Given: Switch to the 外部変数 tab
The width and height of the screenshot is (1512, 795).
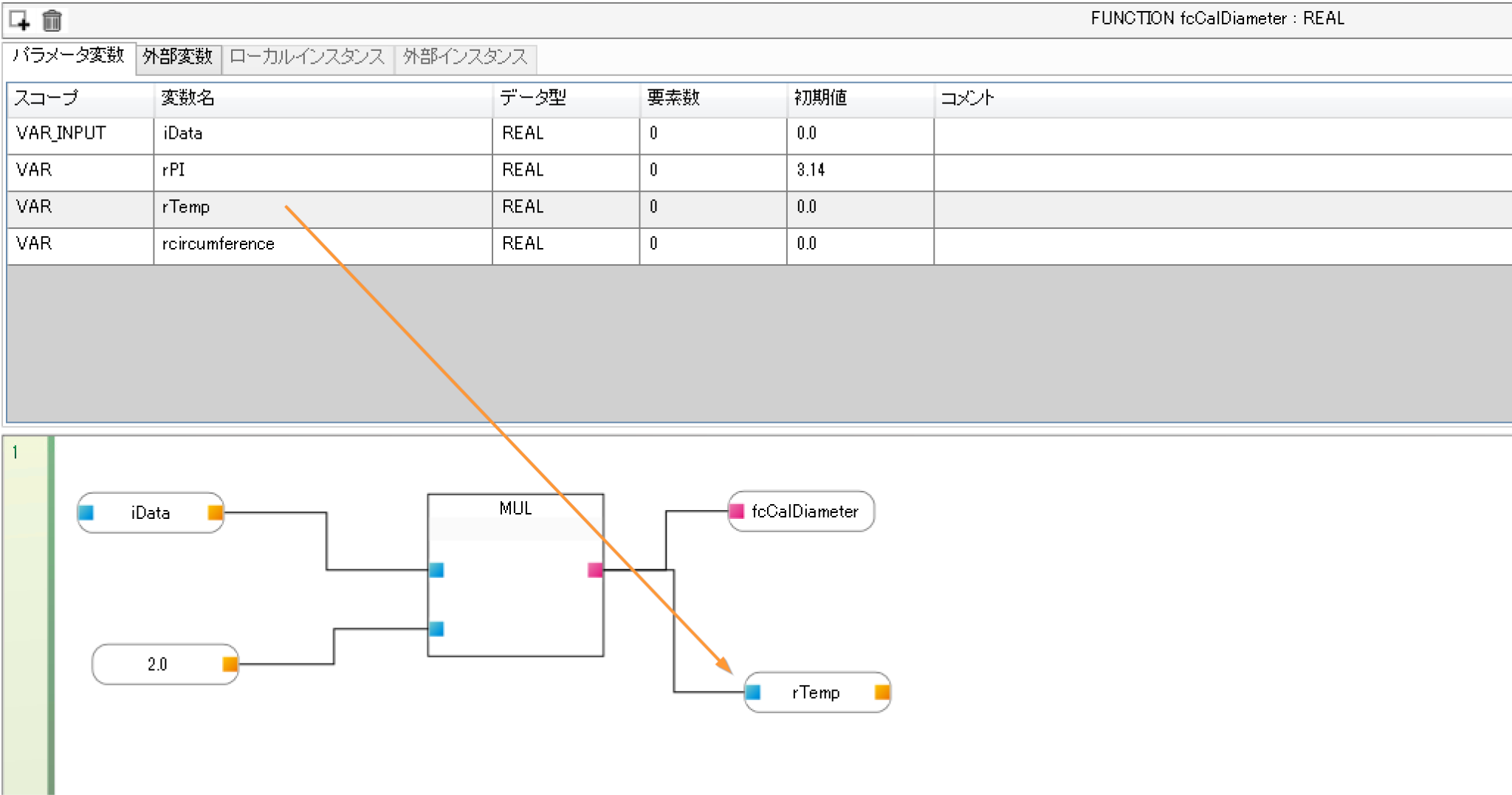Looking at the screenshot, I should point(178,58).
